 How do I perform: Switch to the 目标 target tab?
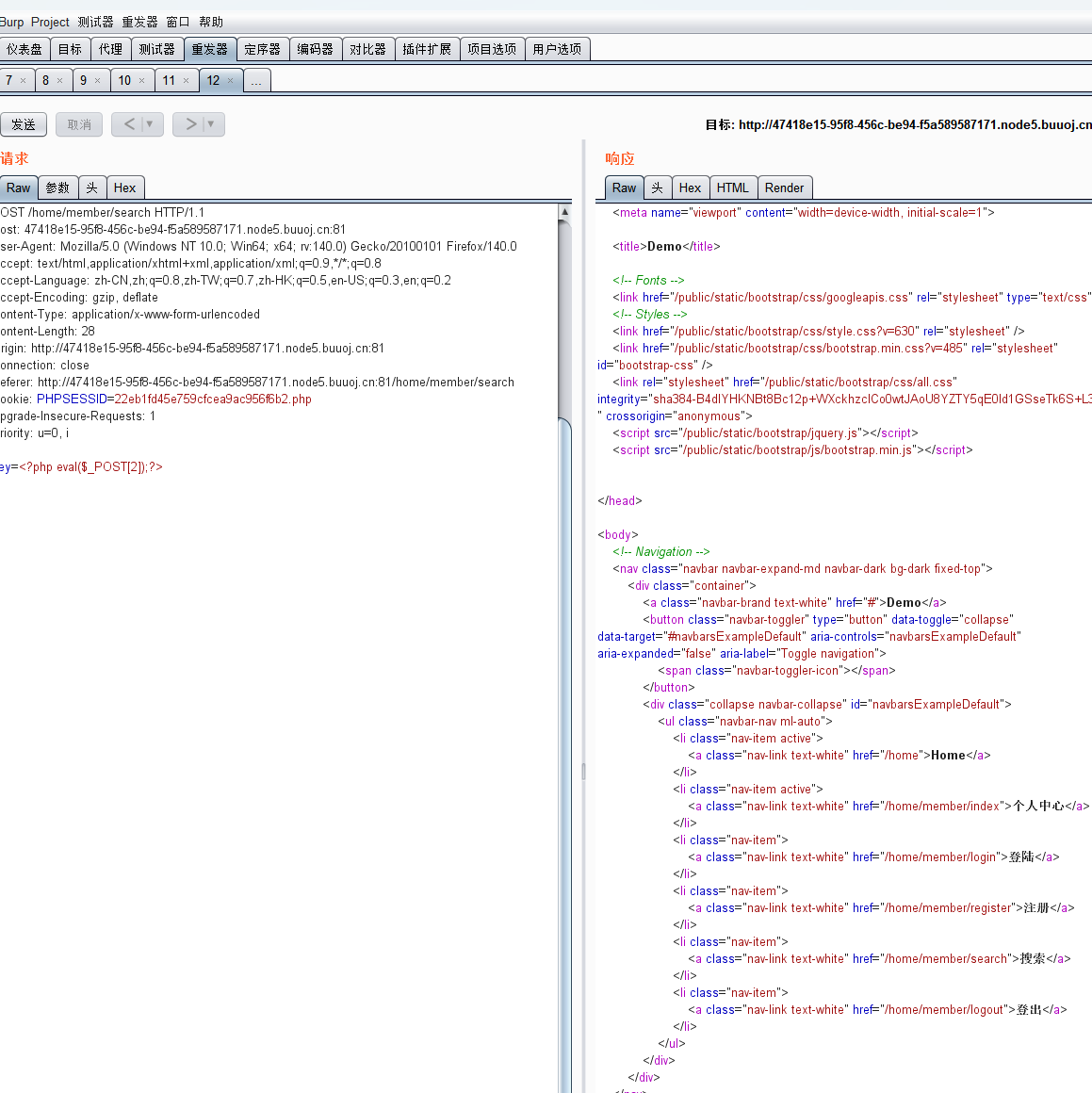coord(70,49)
